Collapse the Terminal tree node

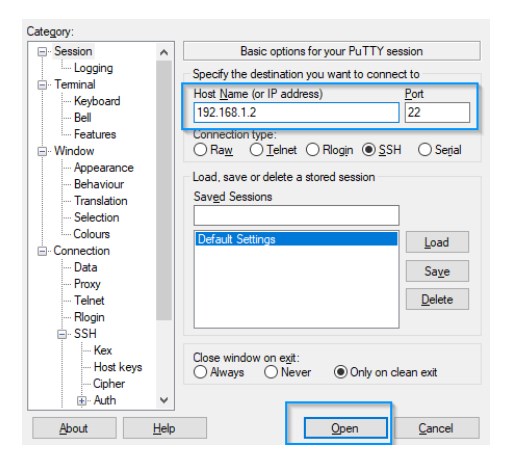coord(42,85)
